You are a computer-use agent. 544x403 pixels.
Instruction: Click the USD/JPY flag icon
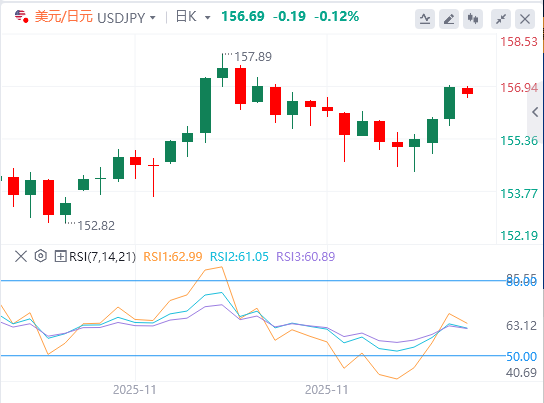click(21, 16)
